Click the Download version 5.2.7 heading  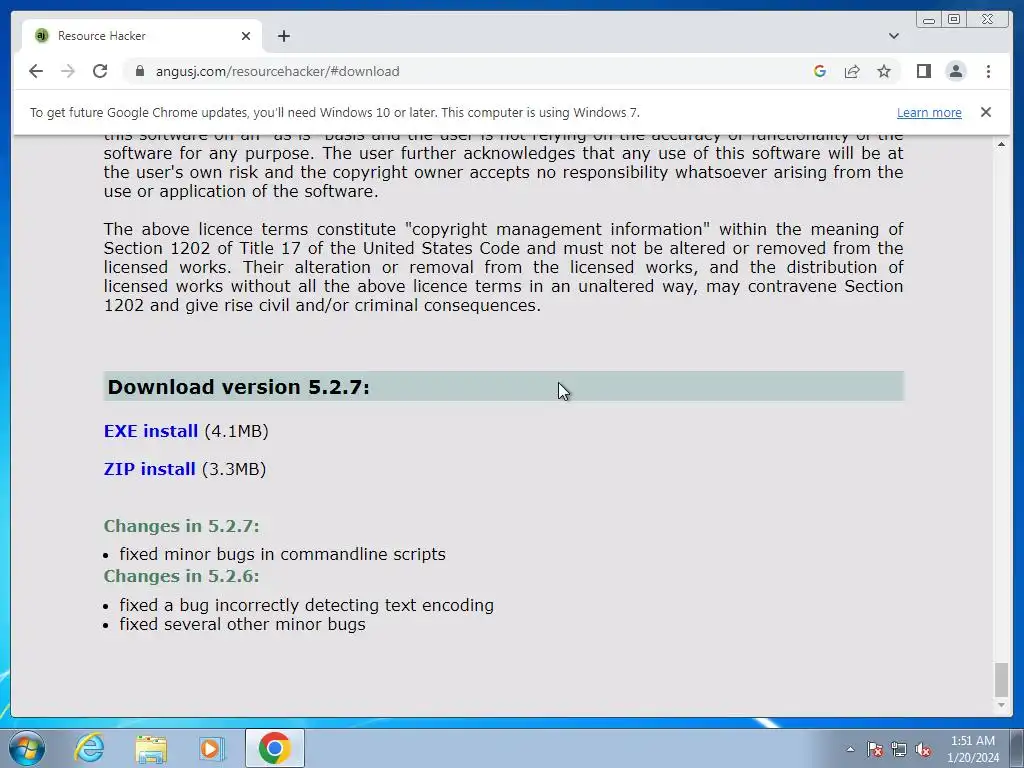click(x=238, y=387)
